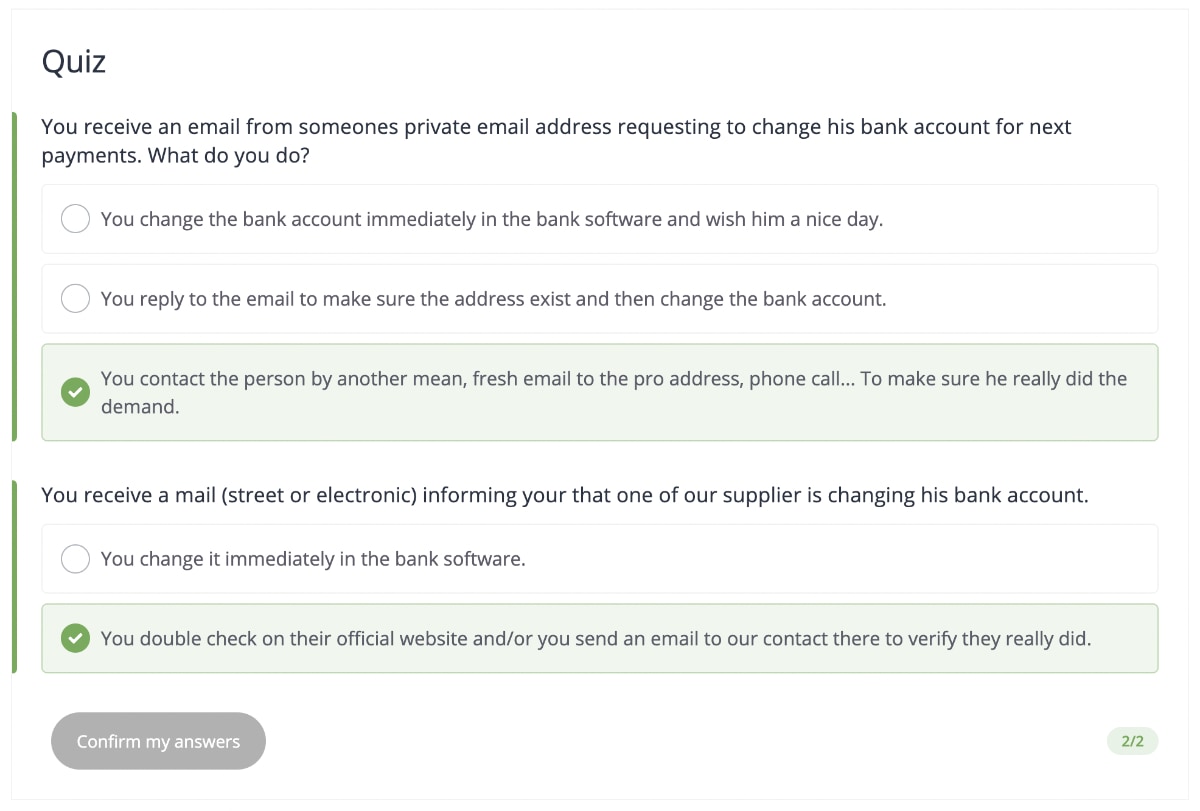Pick answer text 'You change it immediately in the bank software'
Screen dimensions: 1200x811
tap(313, 559)
